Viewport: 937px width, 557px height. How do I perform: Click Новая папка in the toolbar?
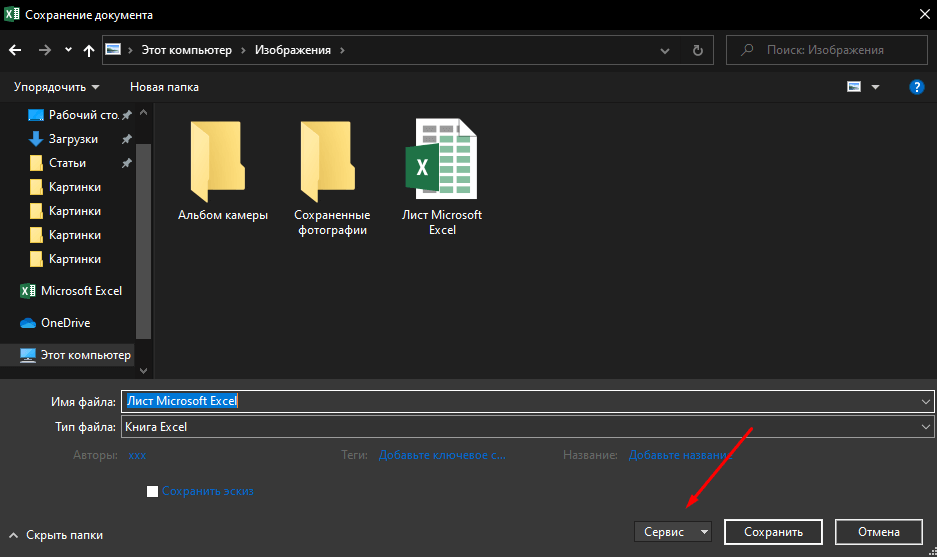164,87
